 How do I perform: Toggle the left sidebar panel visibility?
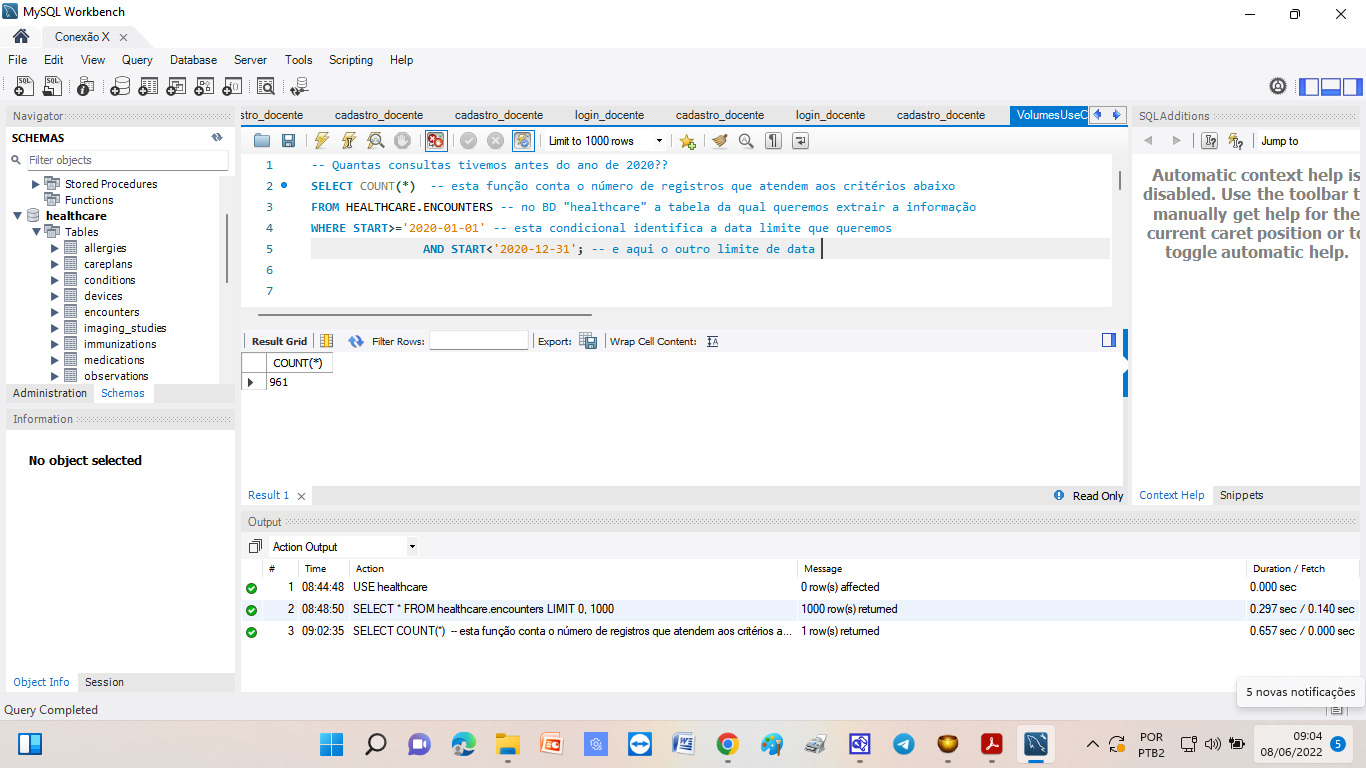(1310, 87)
